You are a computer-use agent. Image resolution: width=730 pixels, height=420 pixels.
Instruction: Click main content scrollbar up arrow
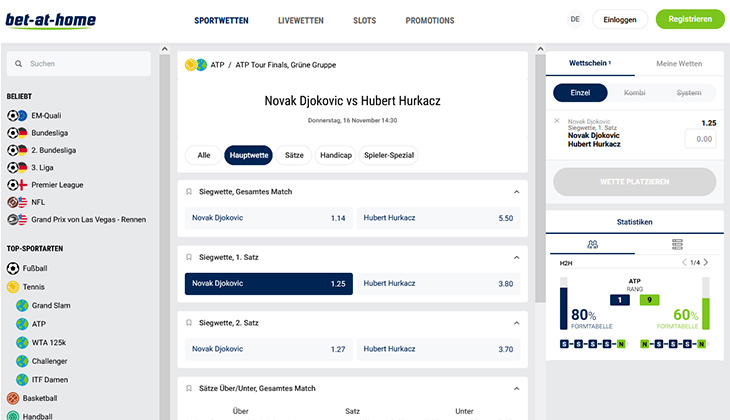click(x=540, y=49)
